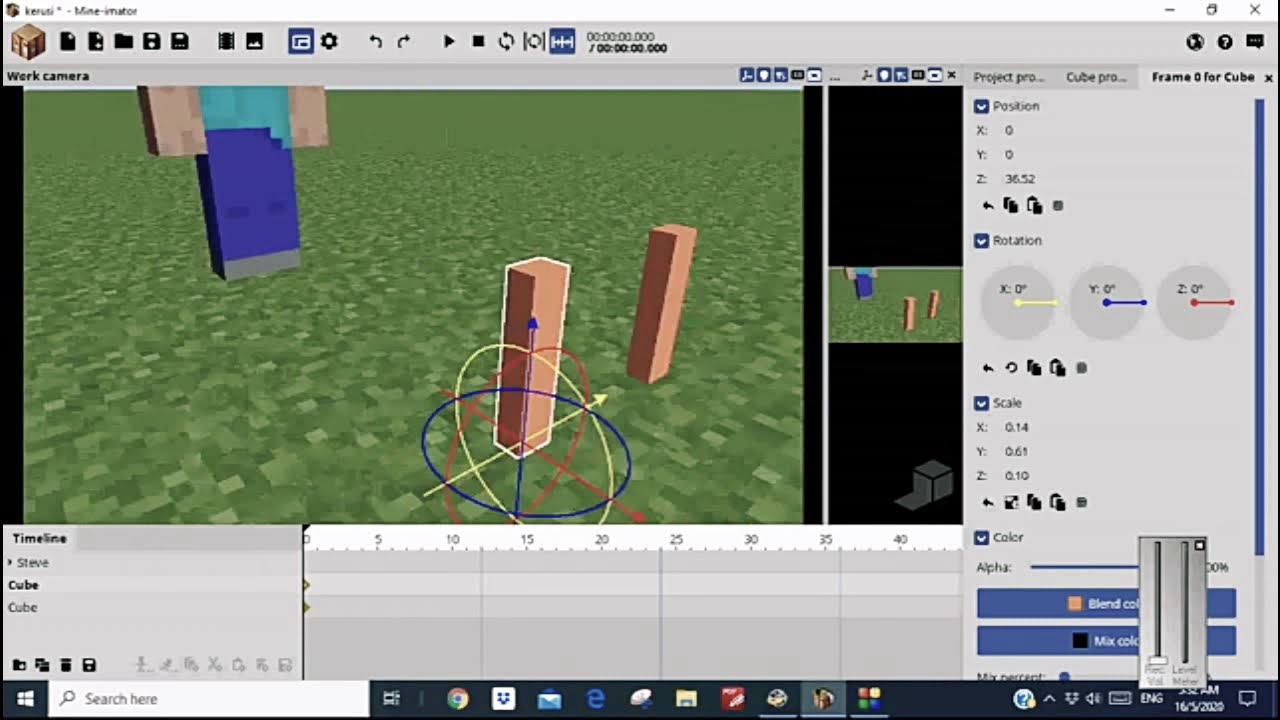Paste the rotation values
This screenshot has width=1280, height=720.
1058,368
